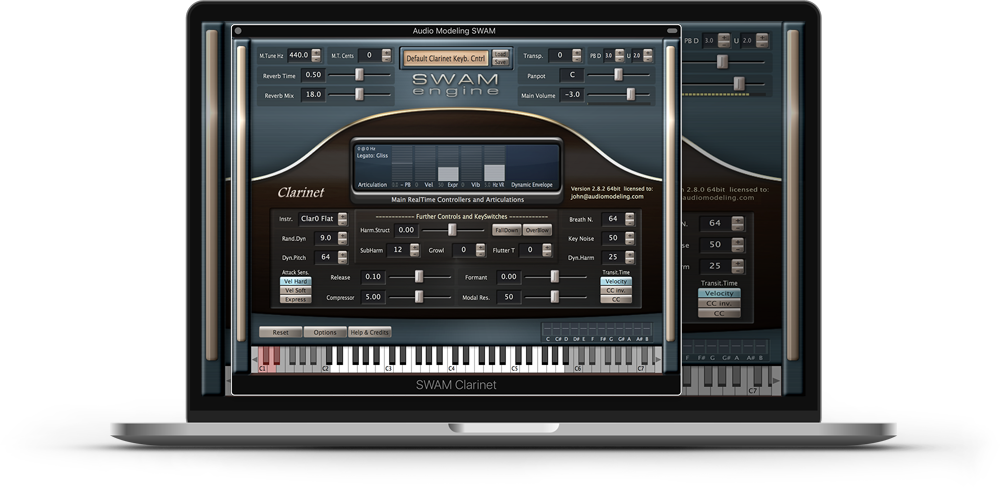Click the front window Panpot slider handle
Image resolution: width=1000 pixels, height=488 pixels.
click(x=618, y=75)
